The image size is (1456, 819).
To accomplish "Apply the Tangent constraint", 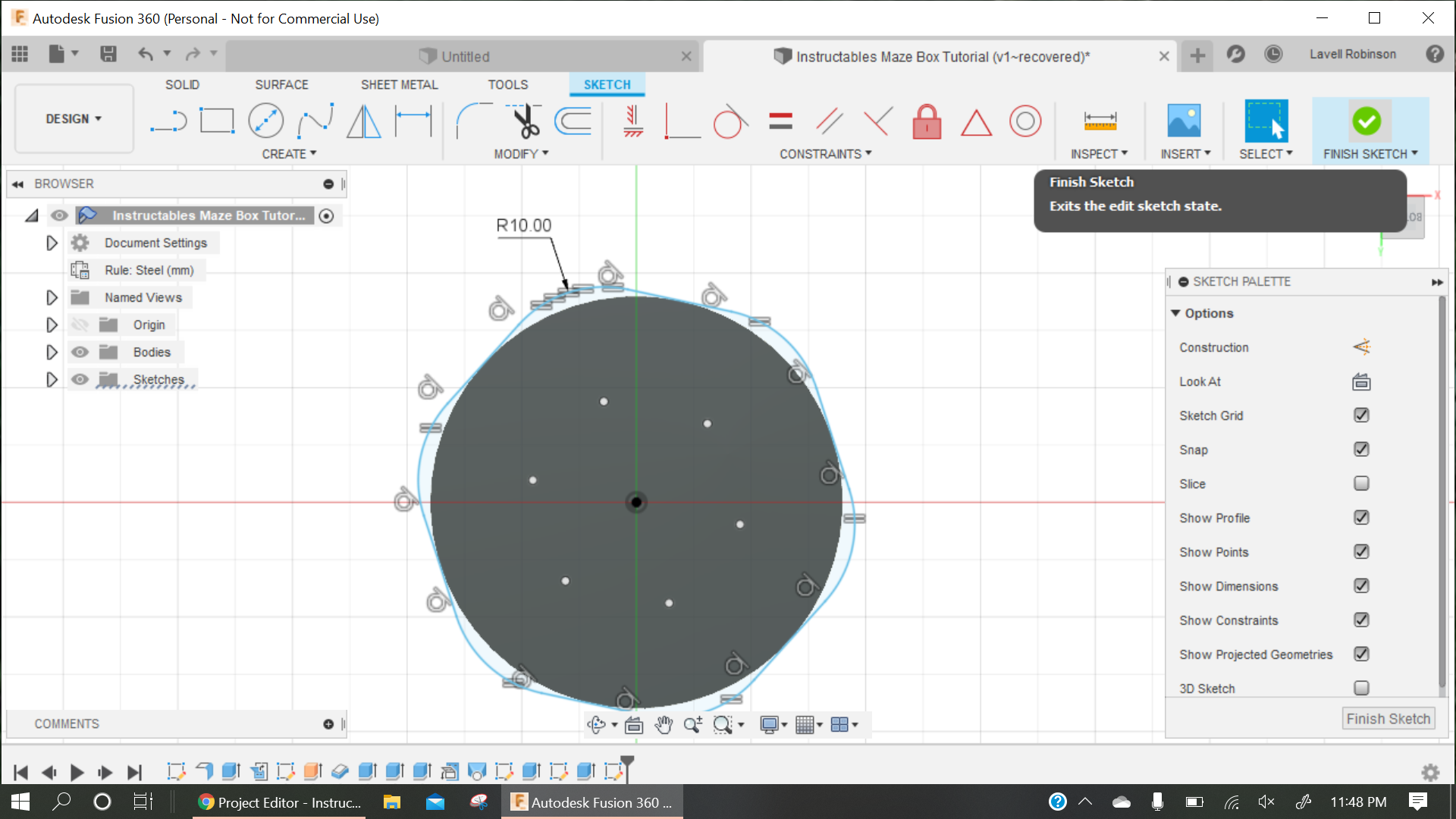I will coord(730,121).
